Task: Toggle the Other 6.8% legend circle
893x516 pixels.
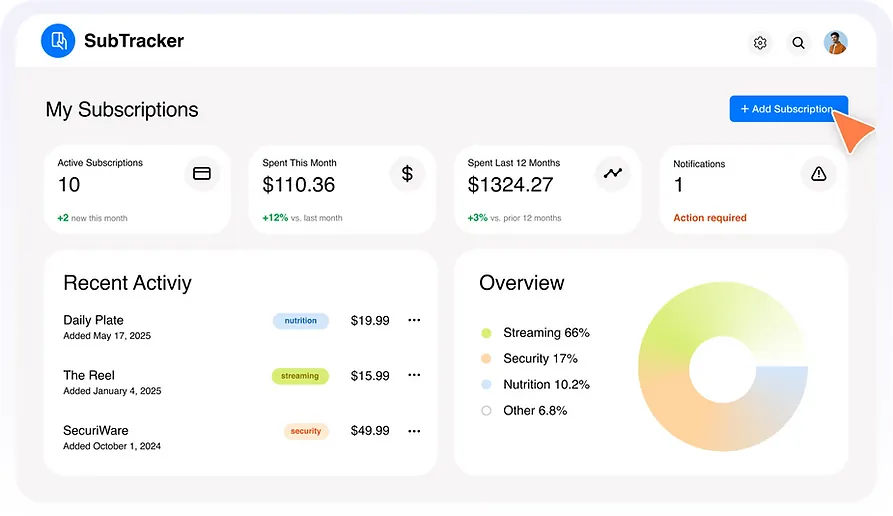Action: 486,411
